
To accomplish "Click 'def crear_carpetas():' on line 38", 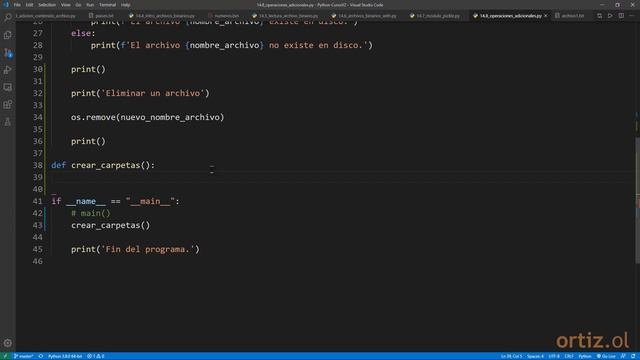I will 103,165.
